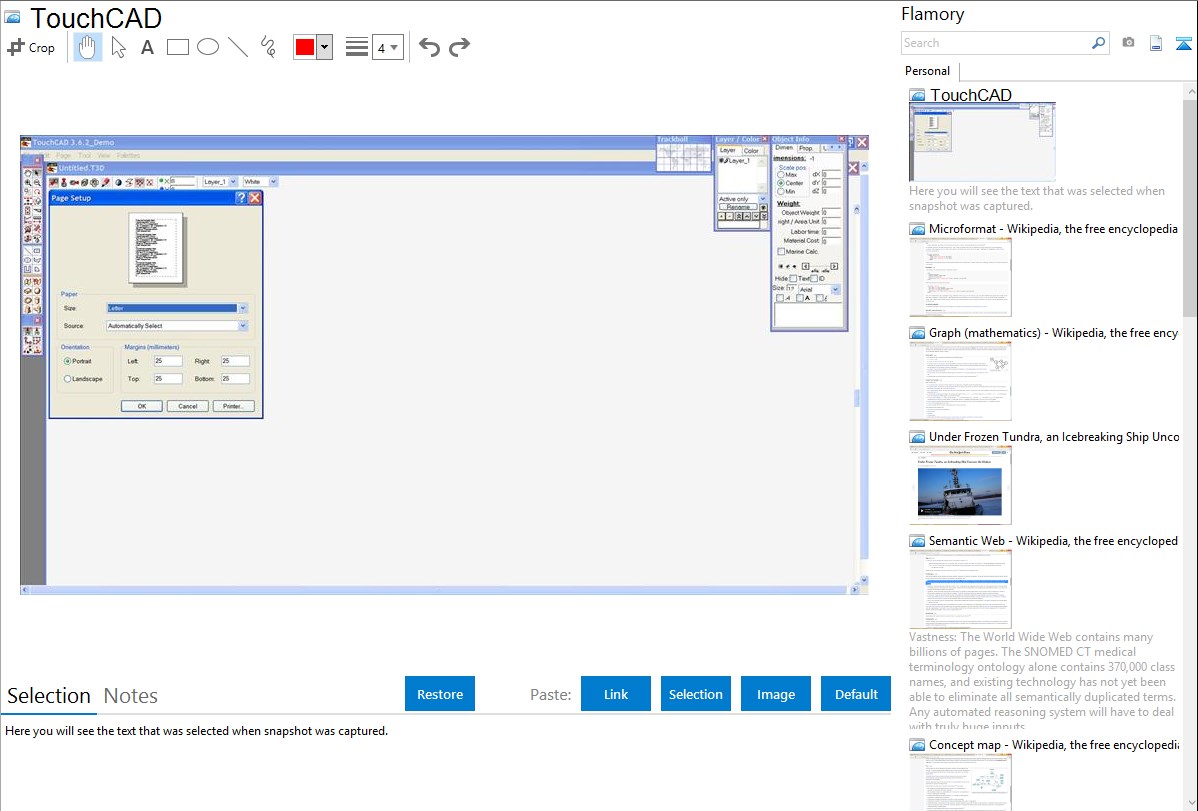Open the Microformat Wikipedia snapshot title

[x=1053, y=229]
